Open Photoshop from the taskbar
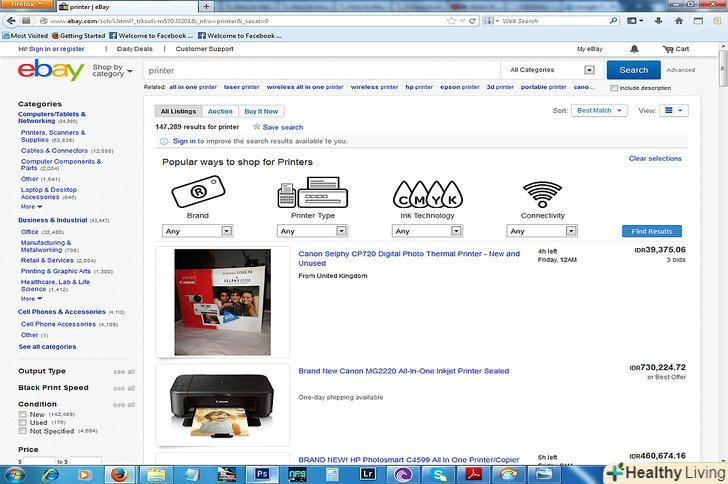The height and width of the screenshot is (484, 728). point(262,475)
